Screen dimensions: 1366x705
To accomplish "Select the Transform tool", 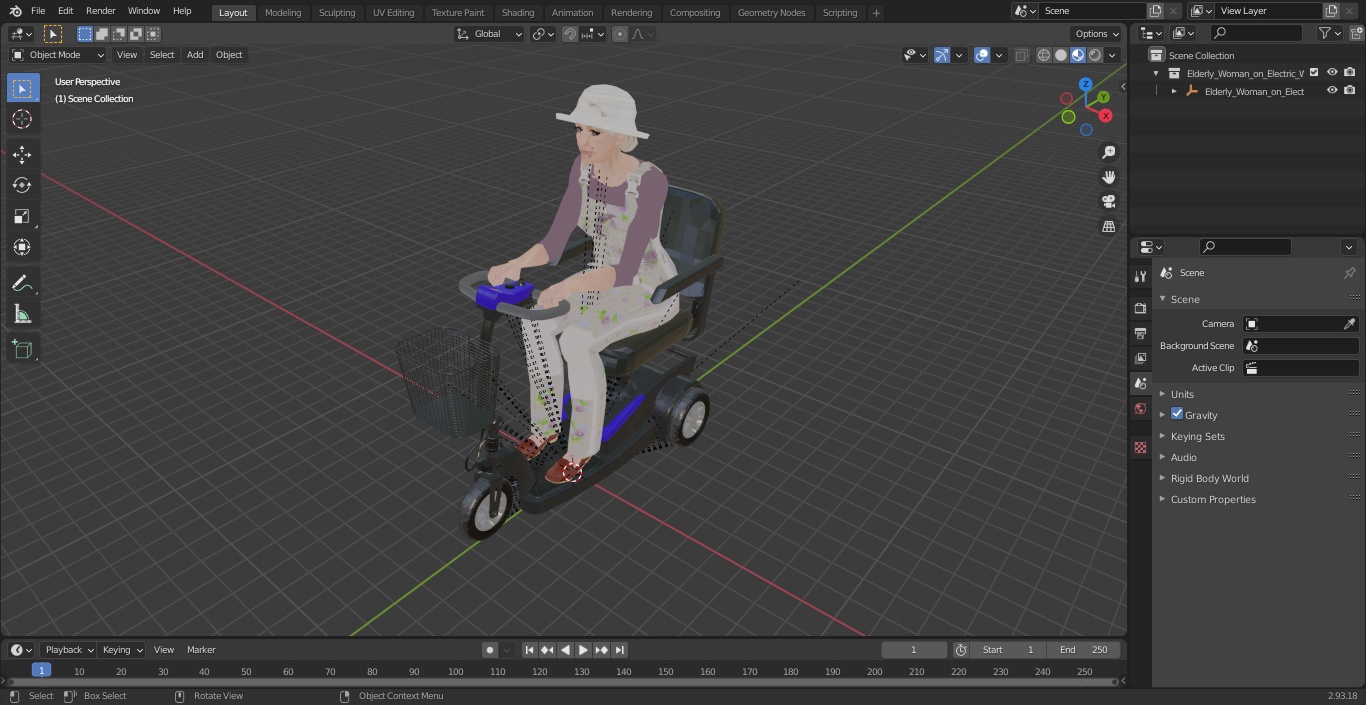I will tap(22, 247).
